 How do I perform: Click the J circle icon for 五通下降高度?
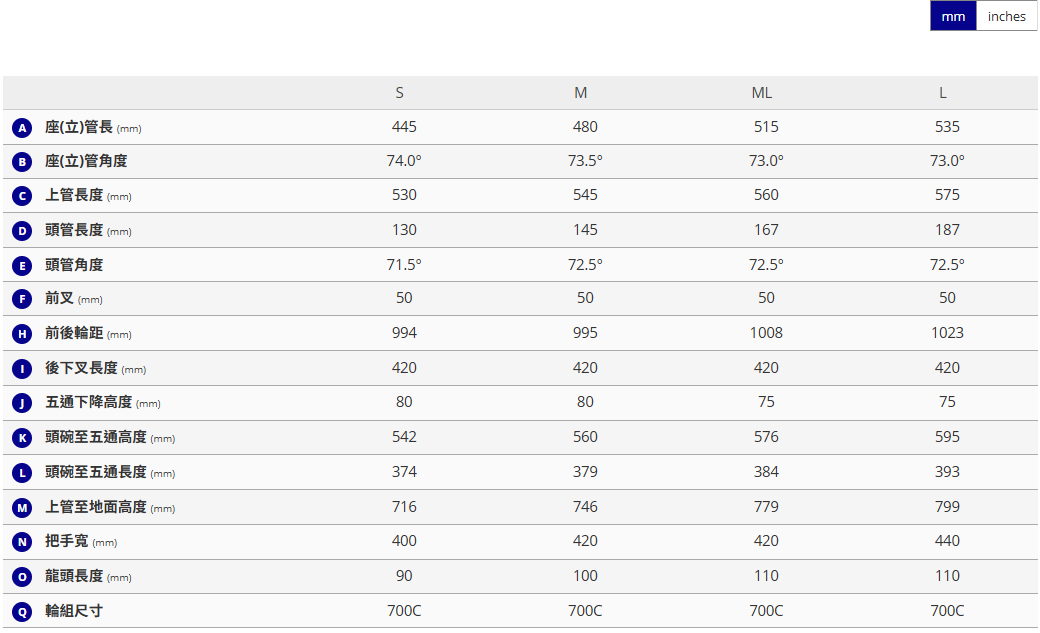(22, 403)
